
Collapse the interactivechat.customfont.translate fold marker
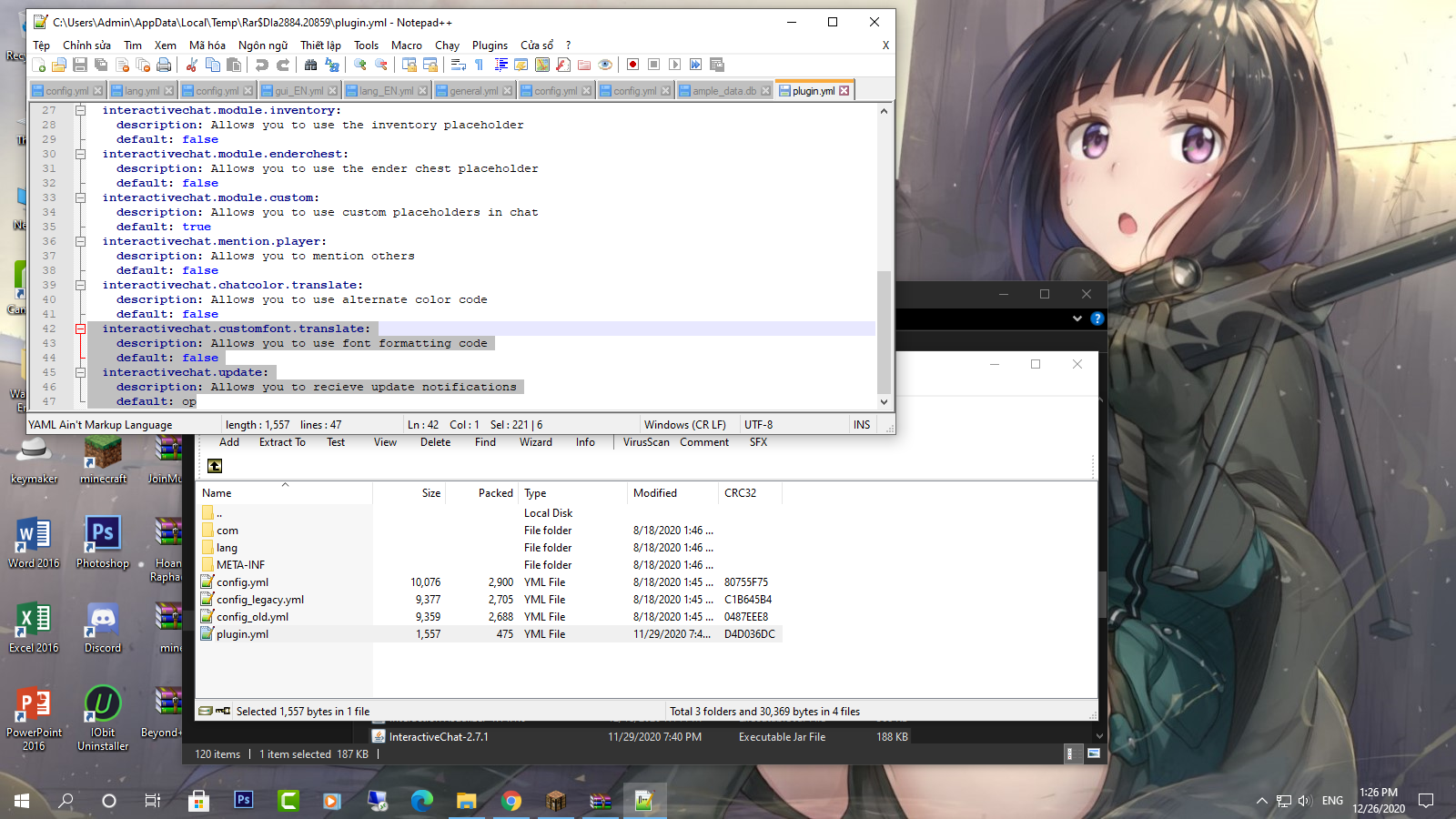[x=80, y=329]
